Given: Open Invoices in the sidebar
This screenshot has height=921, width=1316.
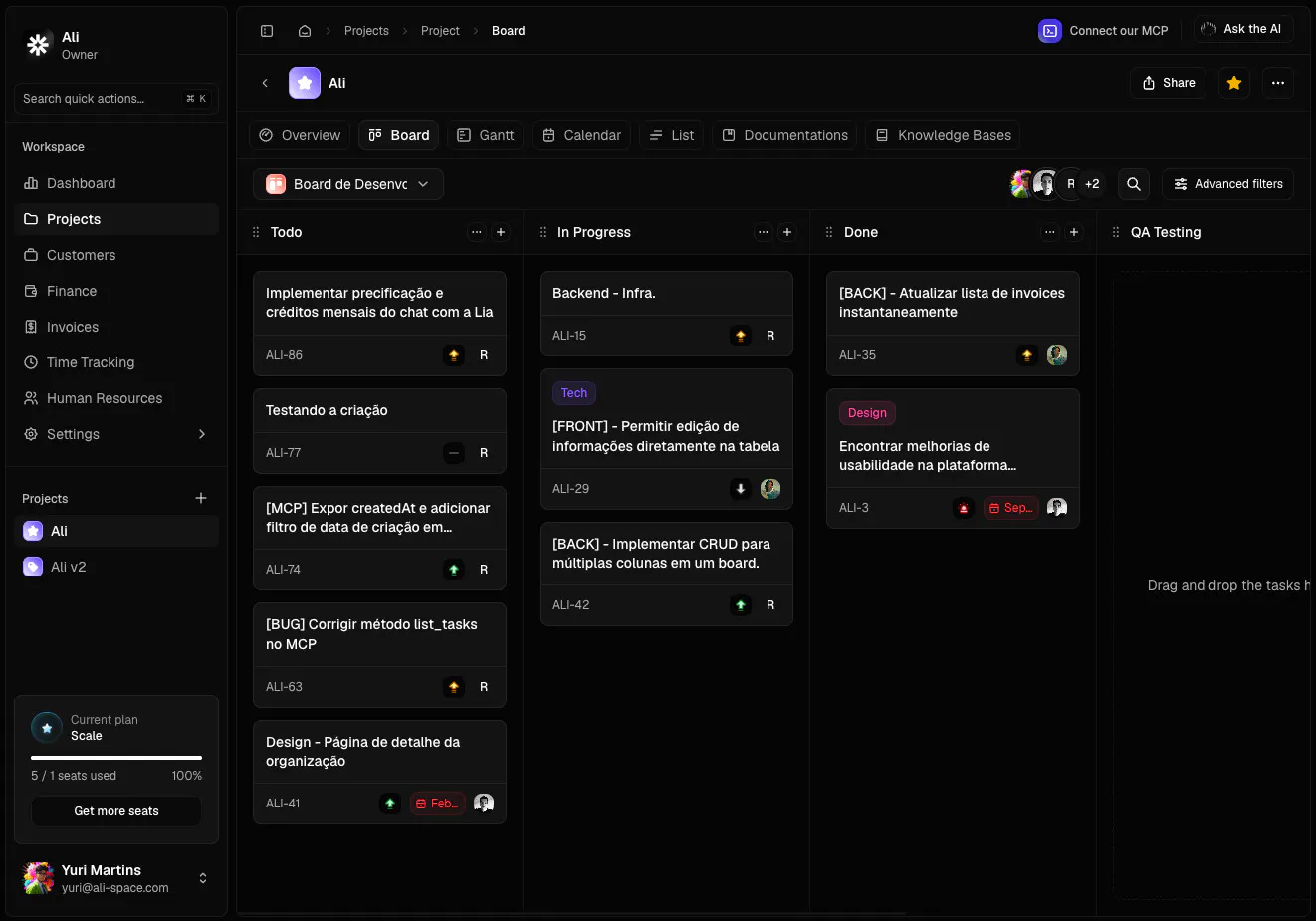Looking at the screenshot, I should (x=116, y=327).
